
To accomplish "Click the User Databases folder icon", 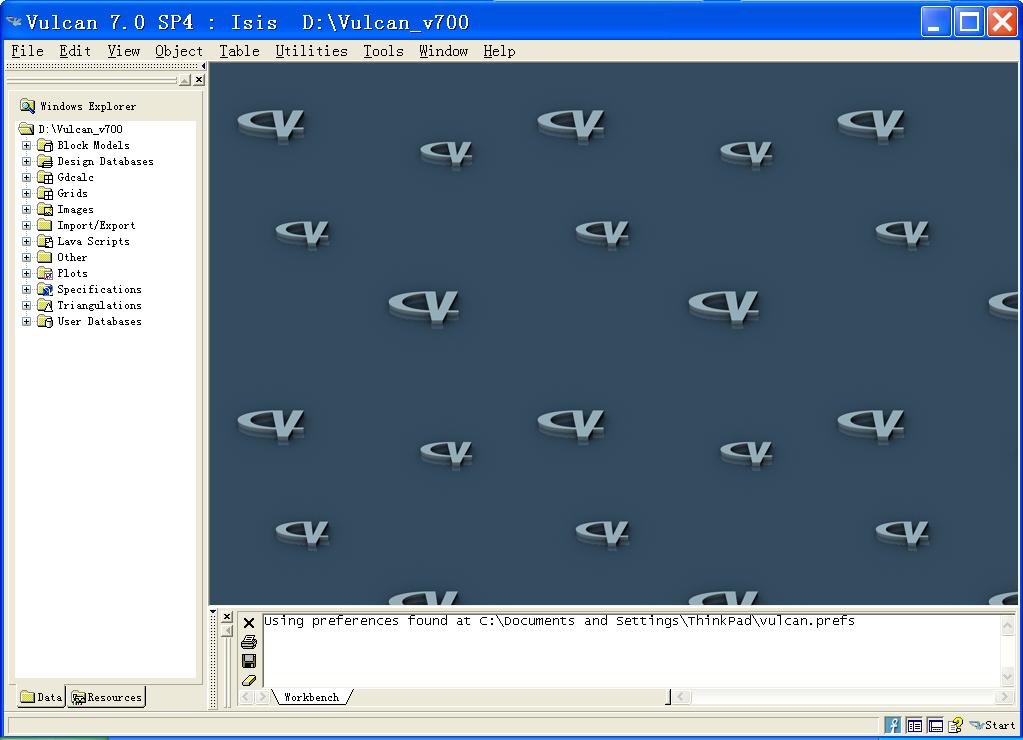I will pyautogui.click(x=45, y=321).
